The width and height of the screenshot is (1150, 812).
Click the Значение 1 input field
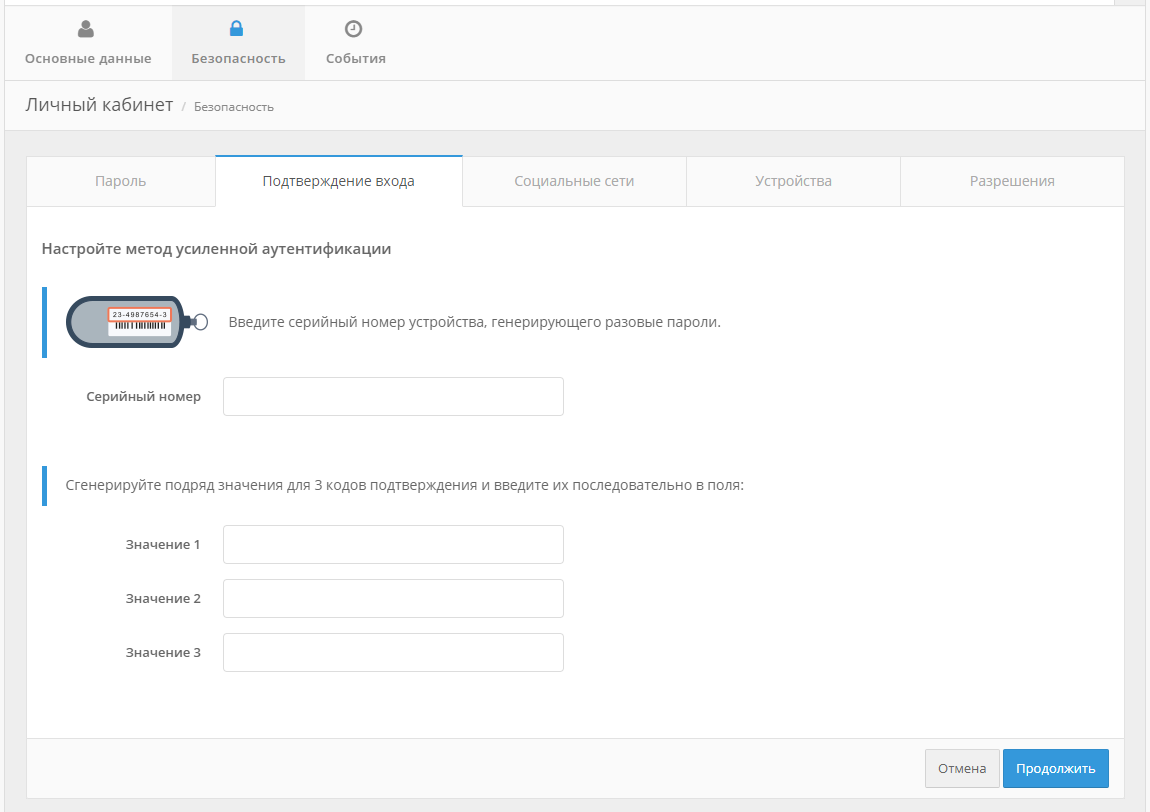[x=393, y=544]
